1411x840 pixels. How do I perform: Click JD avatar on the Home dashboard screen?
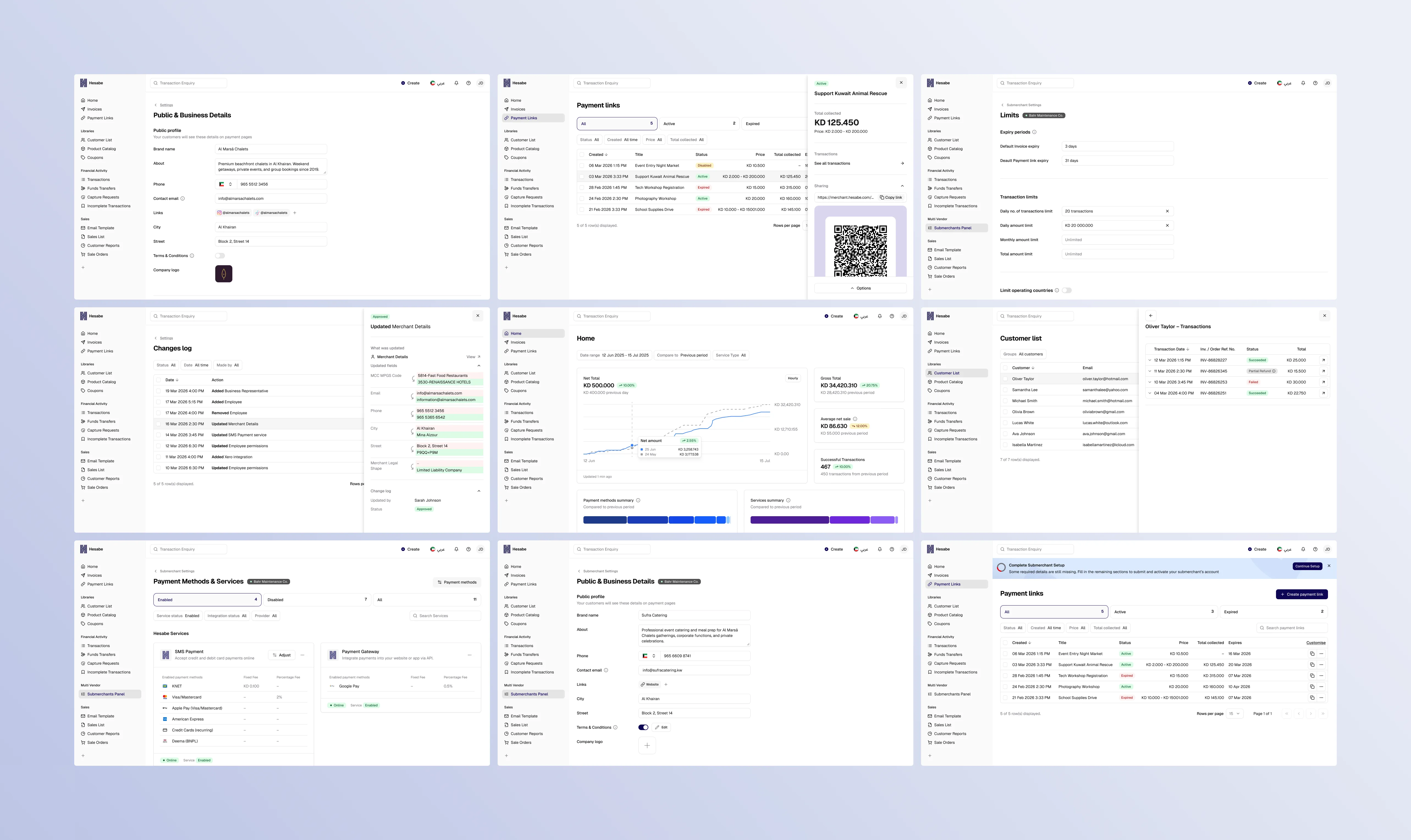coord(904,316)
